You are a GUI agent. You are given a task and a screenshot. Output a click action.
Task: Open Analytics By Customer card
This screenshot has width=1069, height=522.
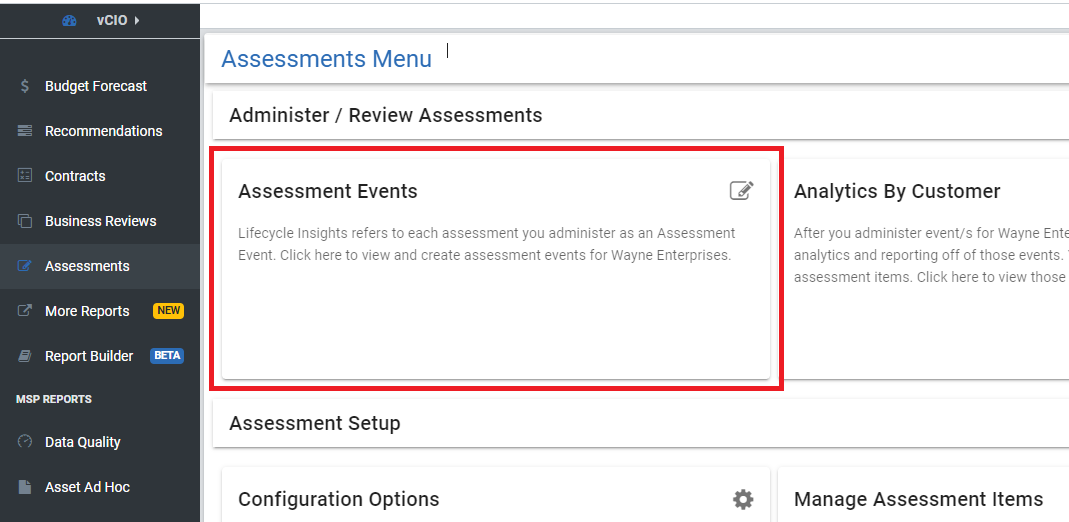pyautogui.click(x=925, y=265)
